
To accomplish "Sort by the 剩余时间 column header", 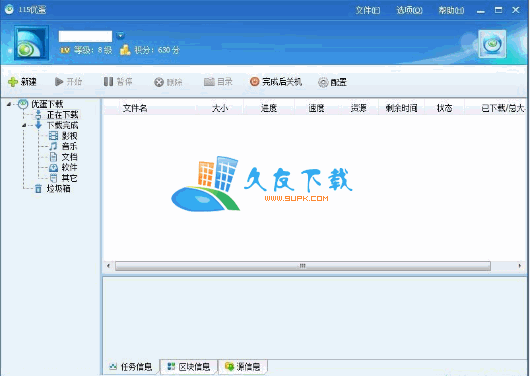I will [402, 108].
